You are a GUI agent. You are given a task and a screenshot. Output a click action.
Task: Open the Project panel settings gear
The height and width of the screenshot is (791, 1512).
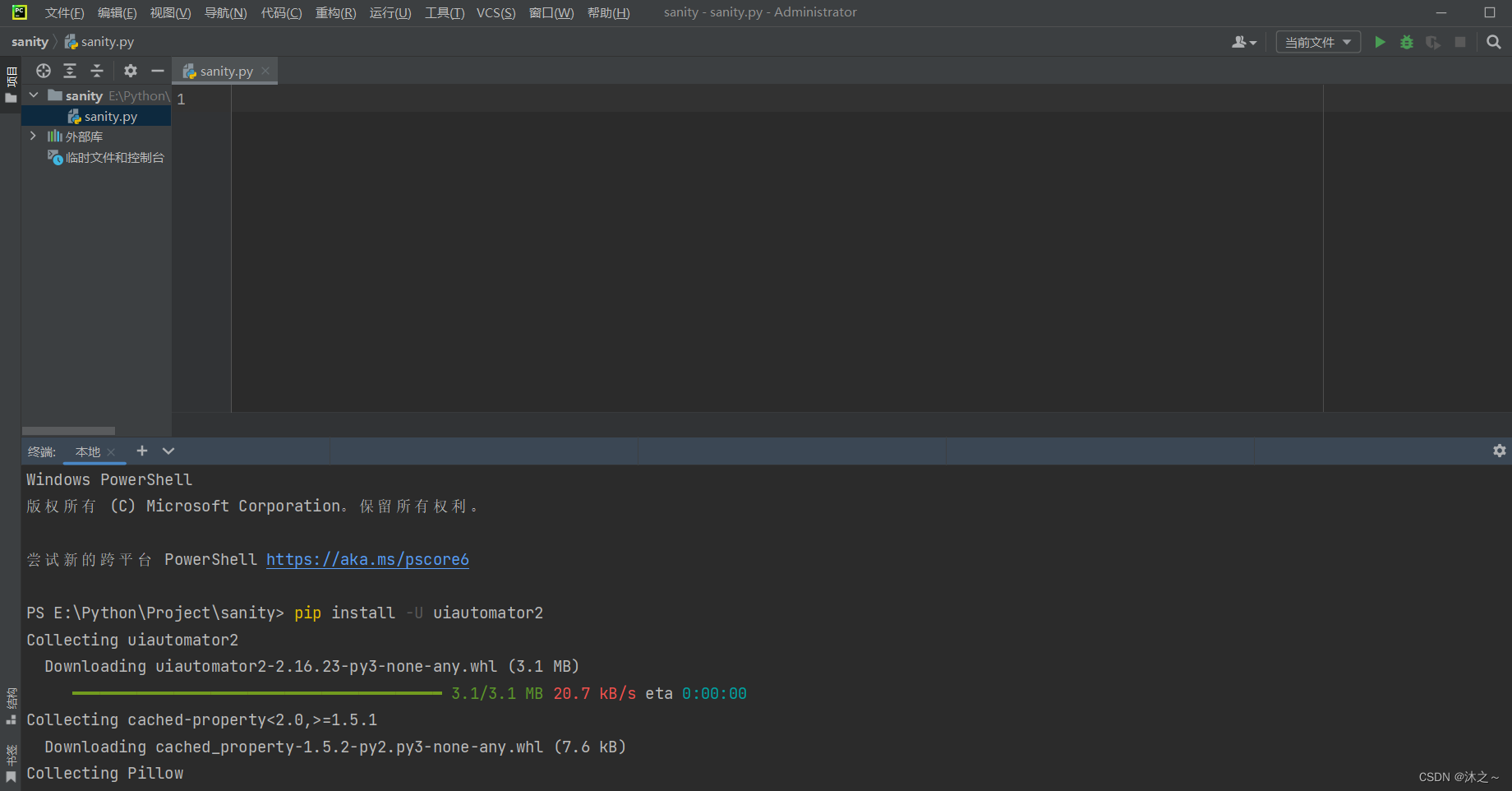(x=130, y=71)
